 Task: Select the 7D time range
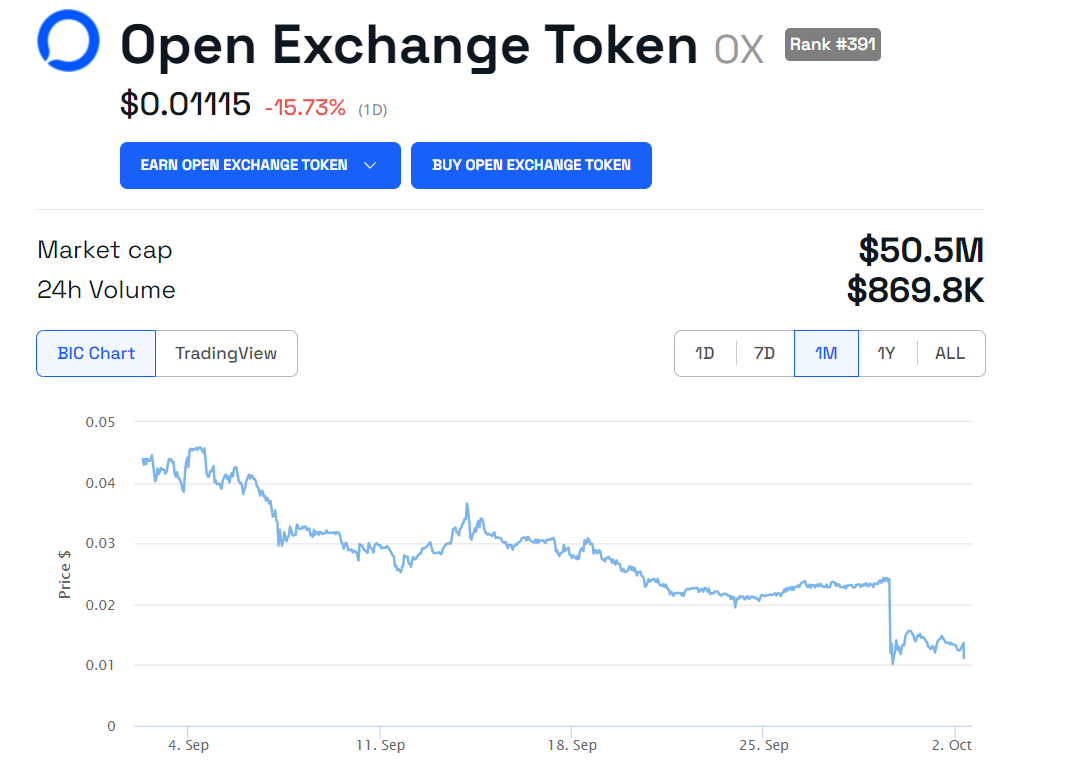tap(764, 353)
